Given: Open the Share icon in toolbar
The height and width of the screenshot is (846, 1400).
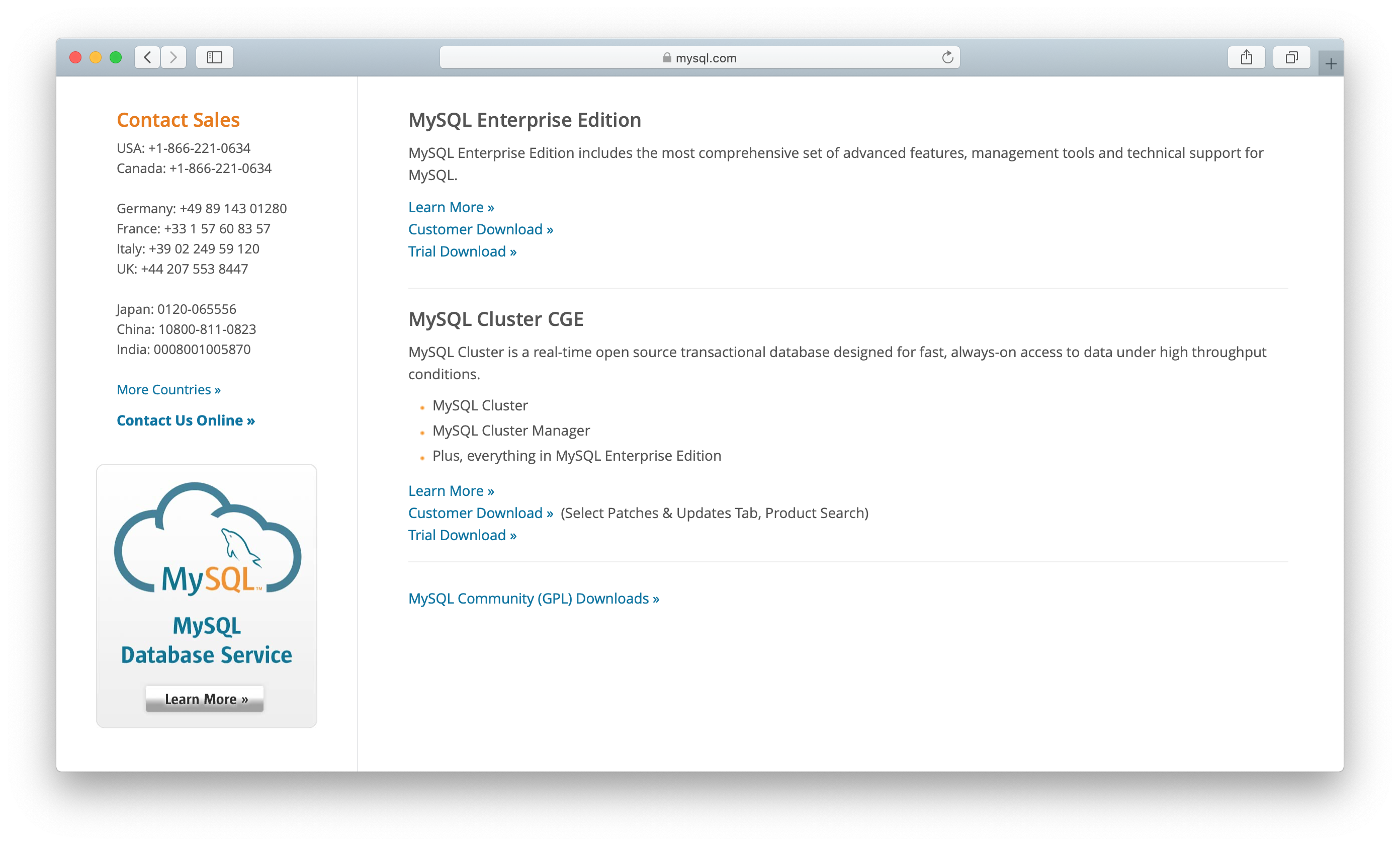Looking at the screenshot, I should pos(1246,57).
